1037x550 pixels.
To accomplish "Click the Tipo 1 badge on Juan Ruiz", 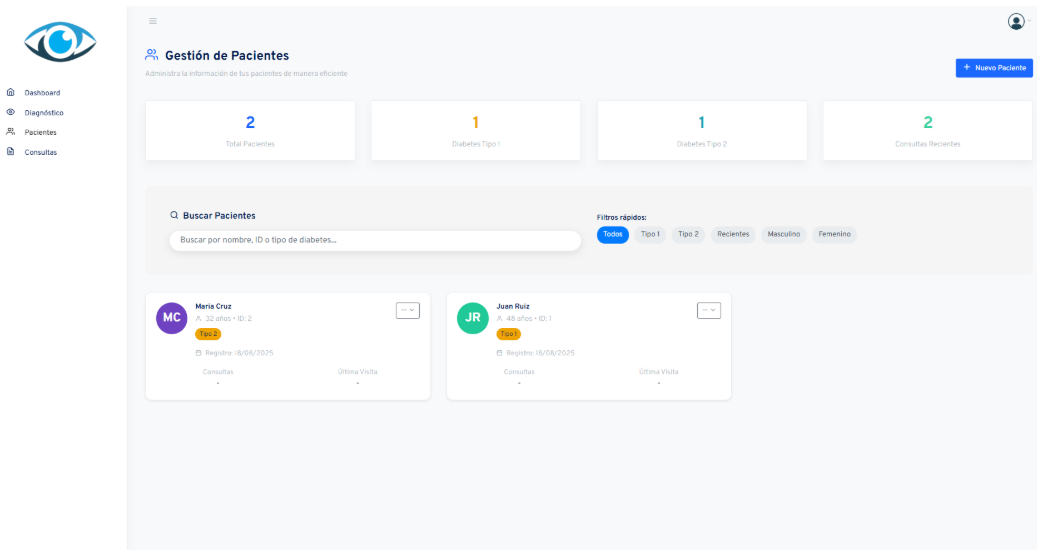I will pyautogui.click(x=509, y=334).
